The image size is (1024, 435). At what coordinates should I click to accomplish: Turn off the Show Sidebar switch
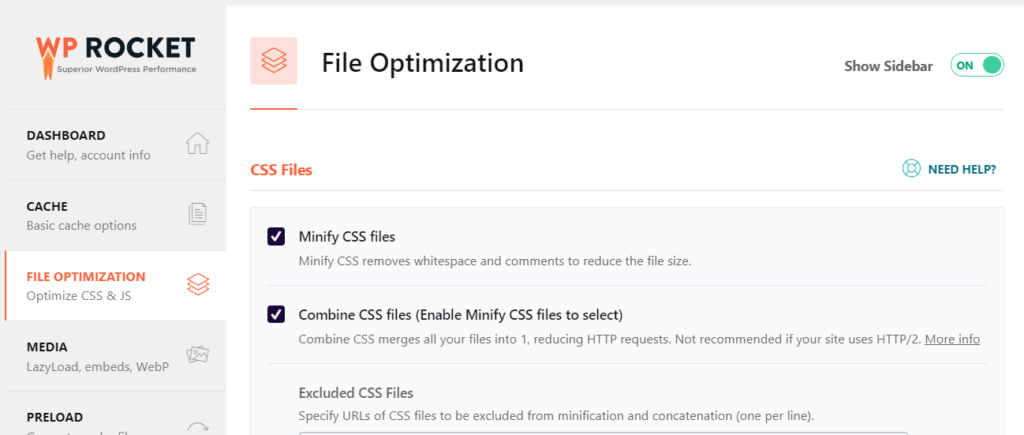coord(977,65)
